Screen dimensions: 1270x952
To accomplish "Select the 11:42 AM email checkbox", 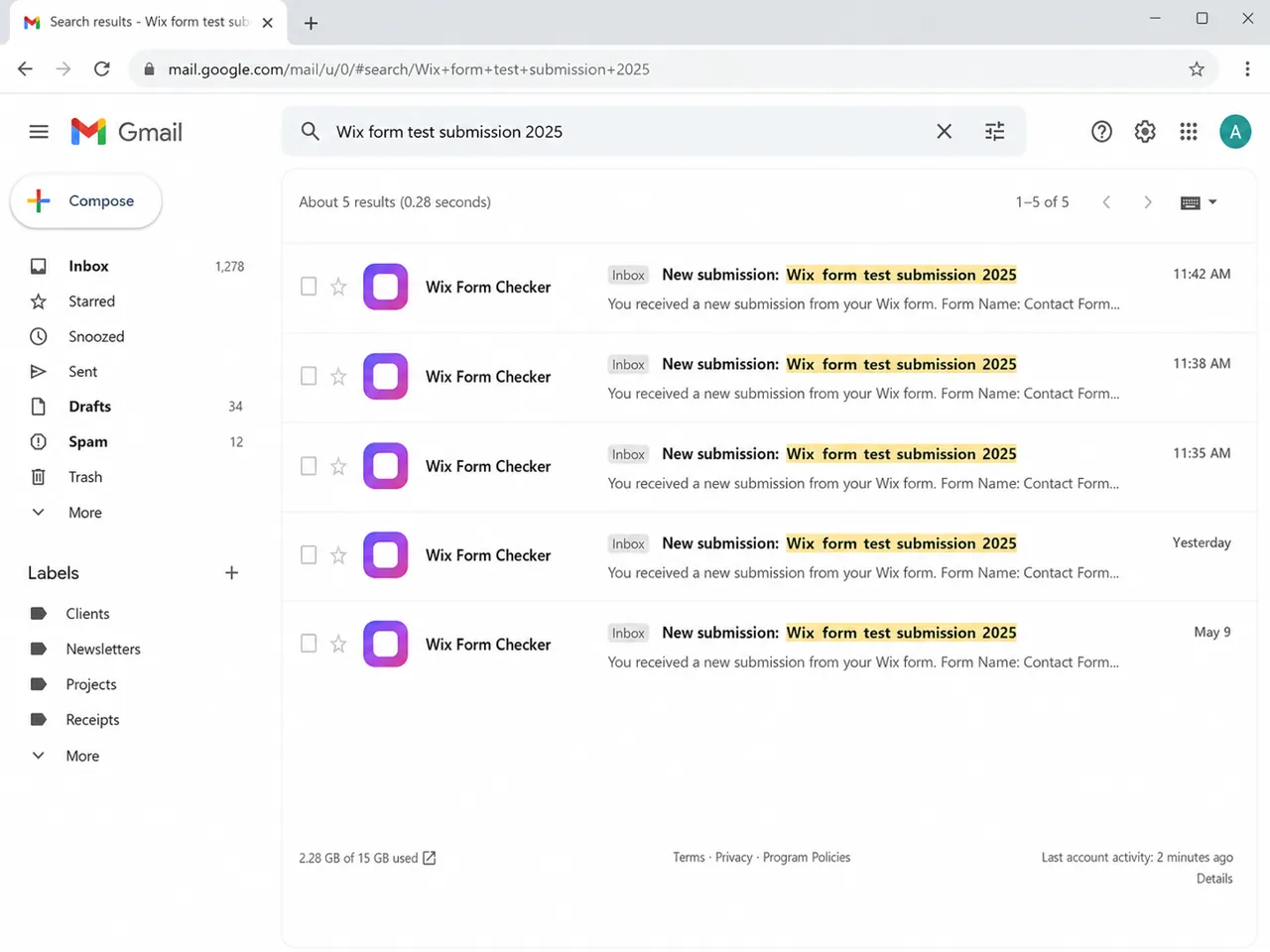I will 309,287.
